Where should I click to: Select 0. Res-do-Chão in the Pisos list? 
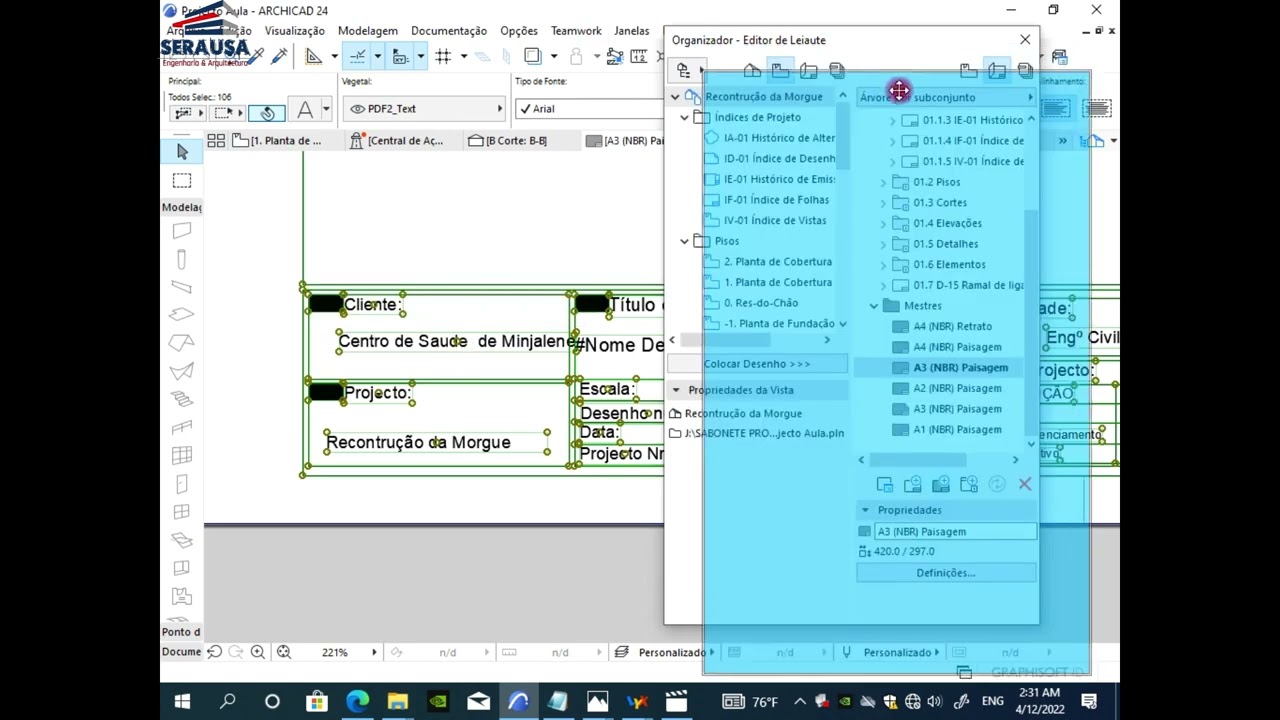761,303
